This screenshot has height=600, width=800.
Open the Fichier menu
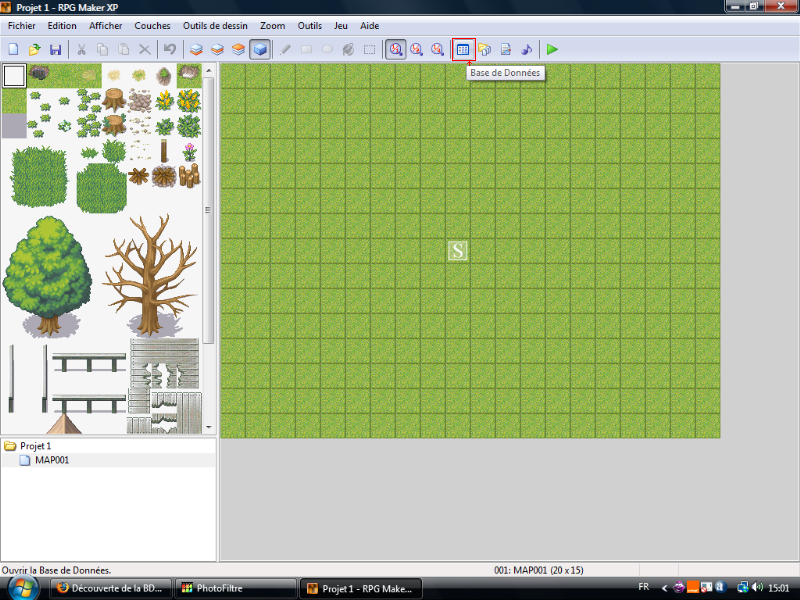[x=22, y=25]
